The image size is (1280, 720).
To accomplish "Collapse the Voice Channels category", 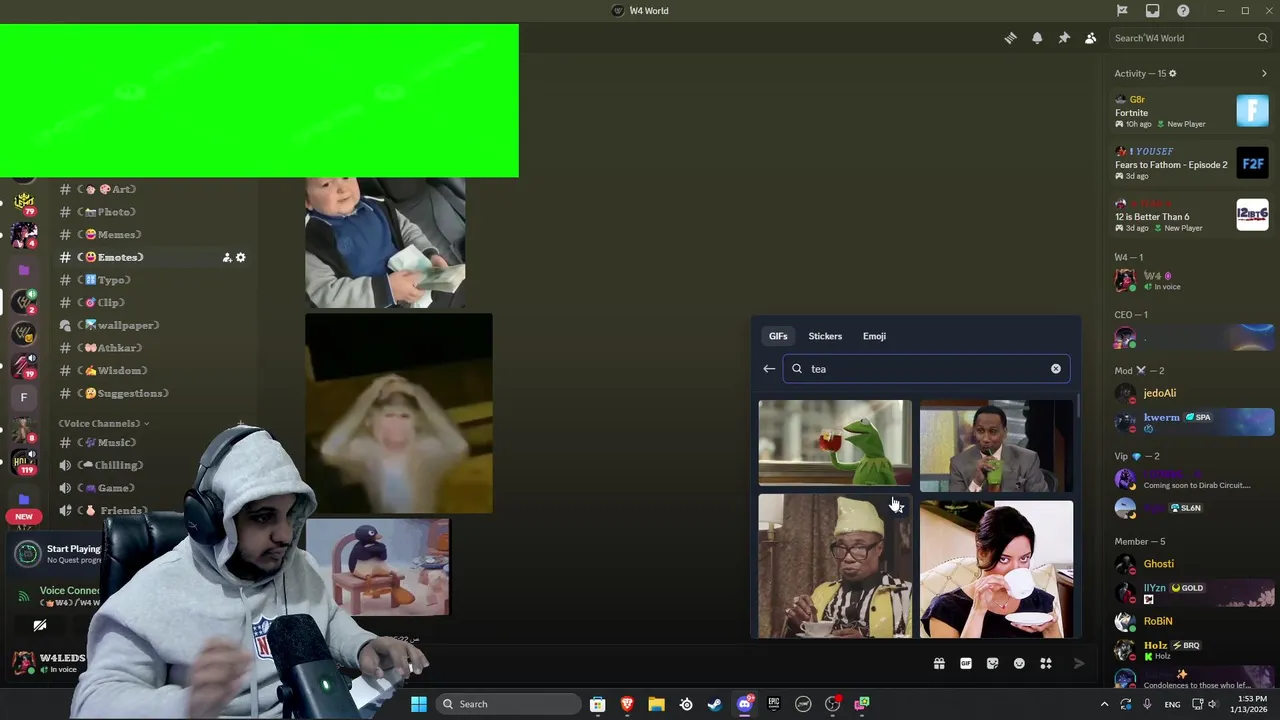I will point(104,424).
